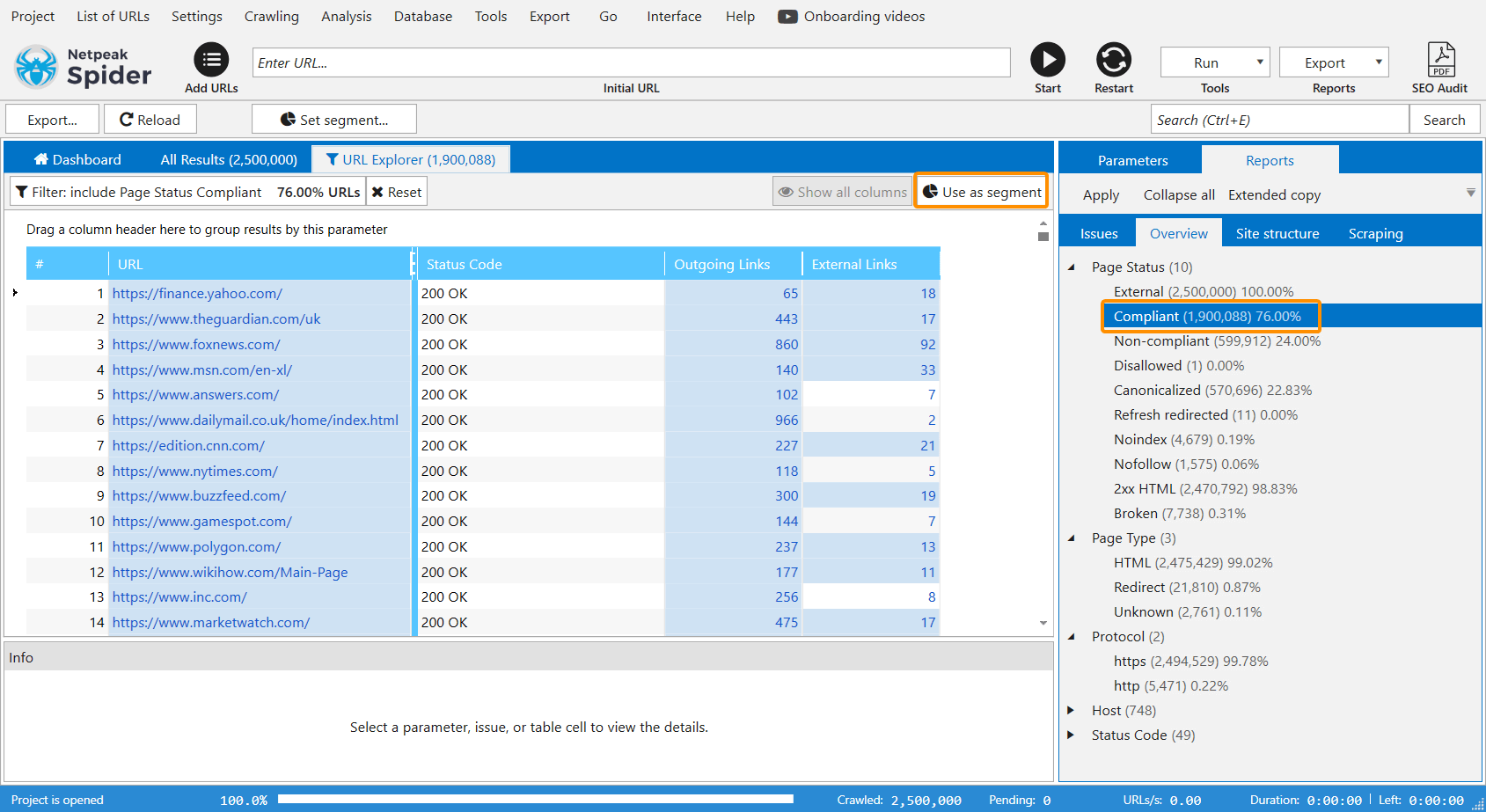Click the Netpeak Spider logo
The width and height of the screenshot is (1486, 812).
click(x=84, y=67)
